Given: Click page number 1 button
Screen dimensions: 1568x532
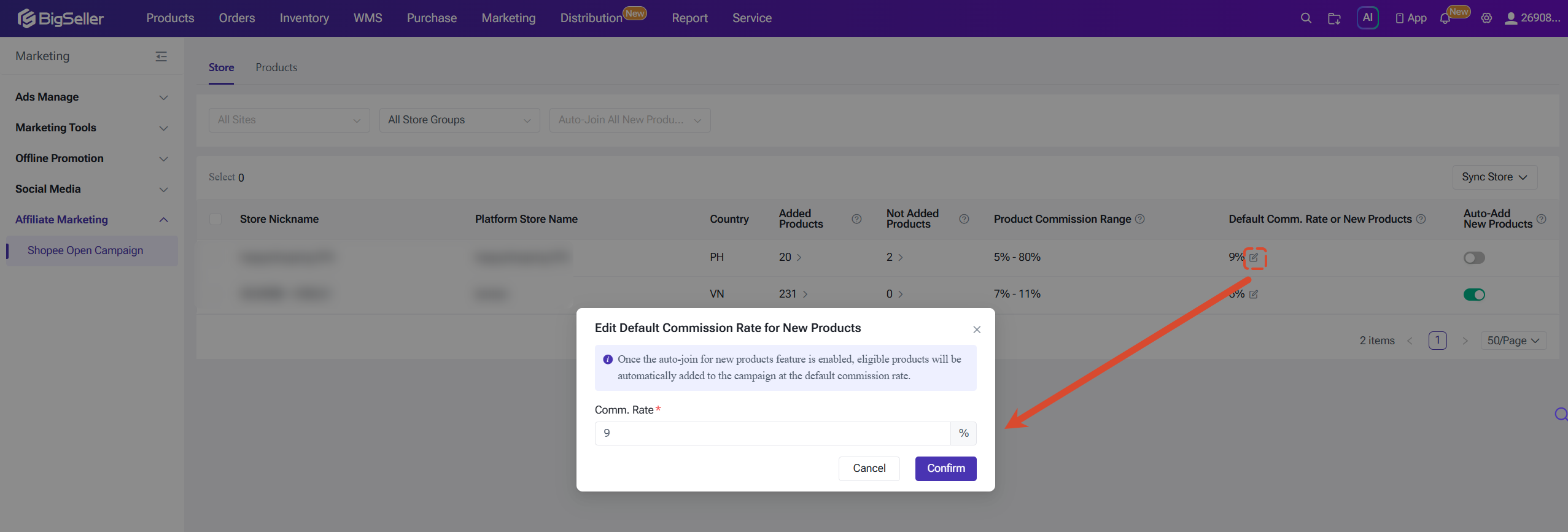Looking at the screenshot, I should (1437, 341).
